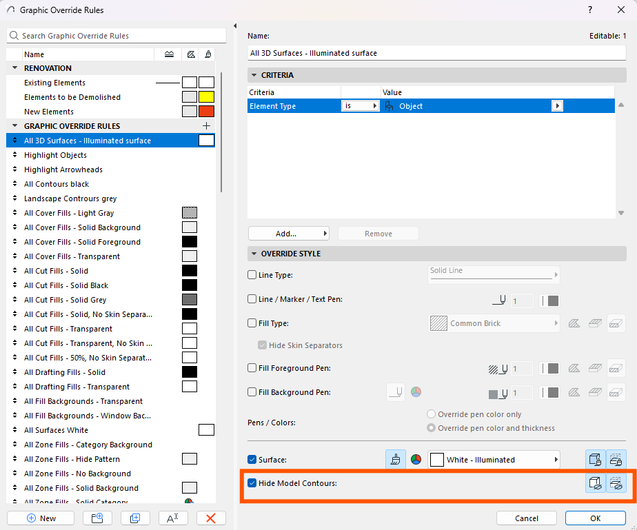
Task: Focus the Search Graphic Override Rules field
Action: pyautogui.click(x=116, y=36)
